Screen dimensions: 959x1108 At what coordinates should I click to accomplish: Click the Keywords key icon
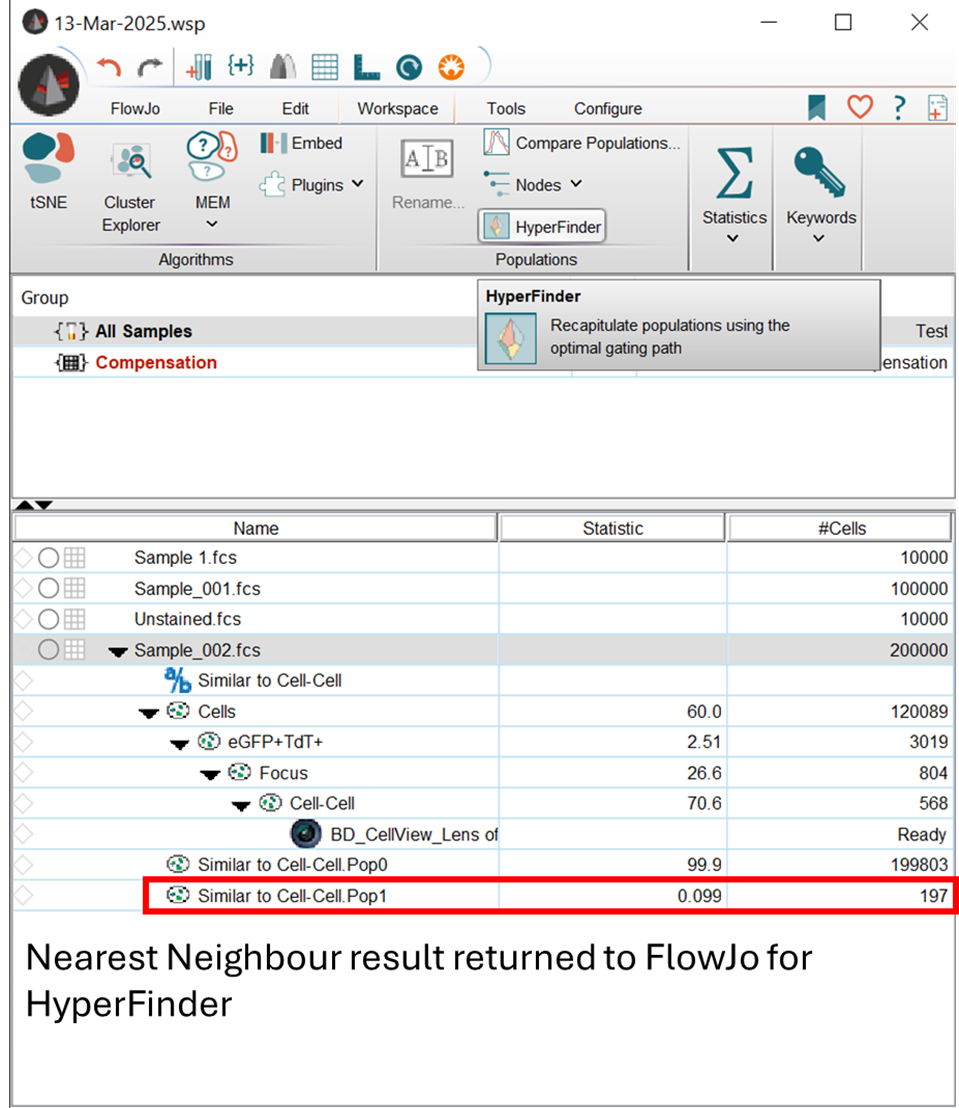[820, 172]
